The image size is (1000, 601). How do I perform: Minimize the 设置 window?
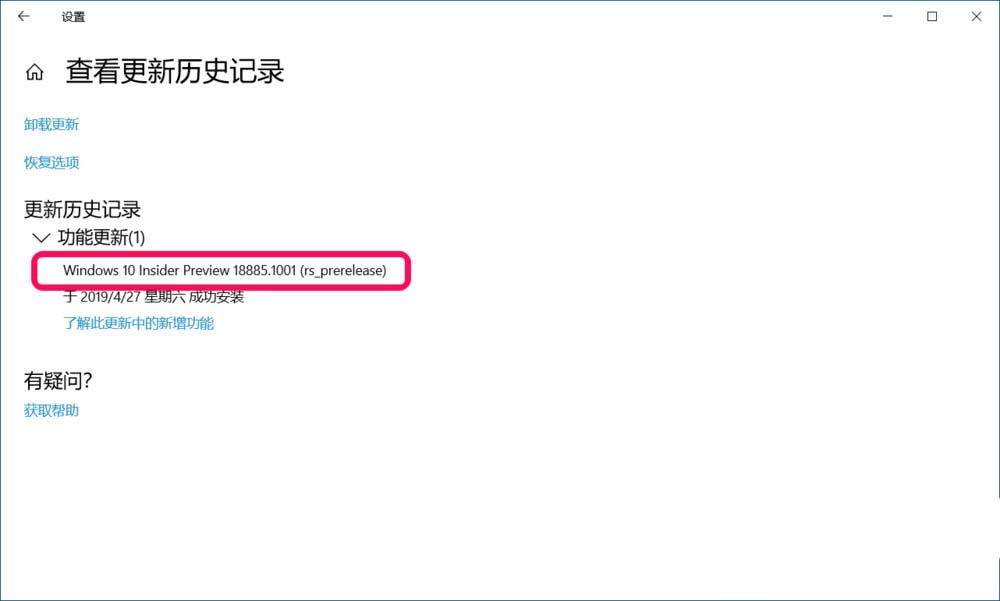[887, 17]
